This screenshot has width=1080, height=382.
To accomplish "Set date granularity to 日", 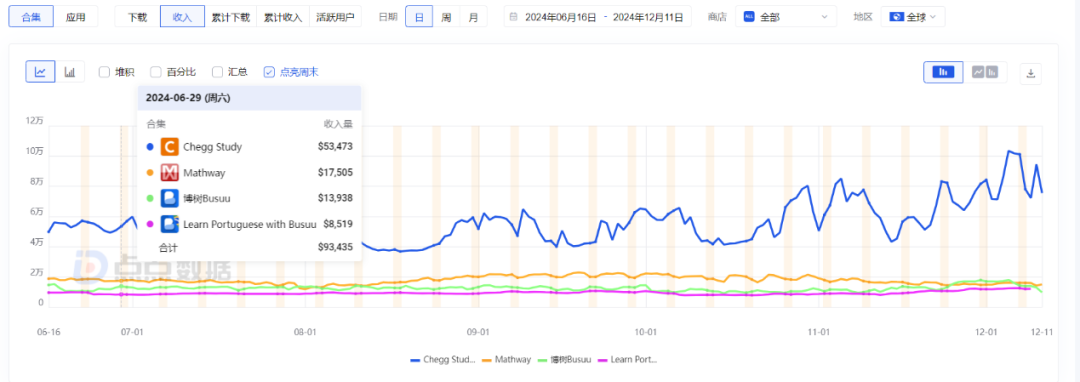I will point(419,17).
